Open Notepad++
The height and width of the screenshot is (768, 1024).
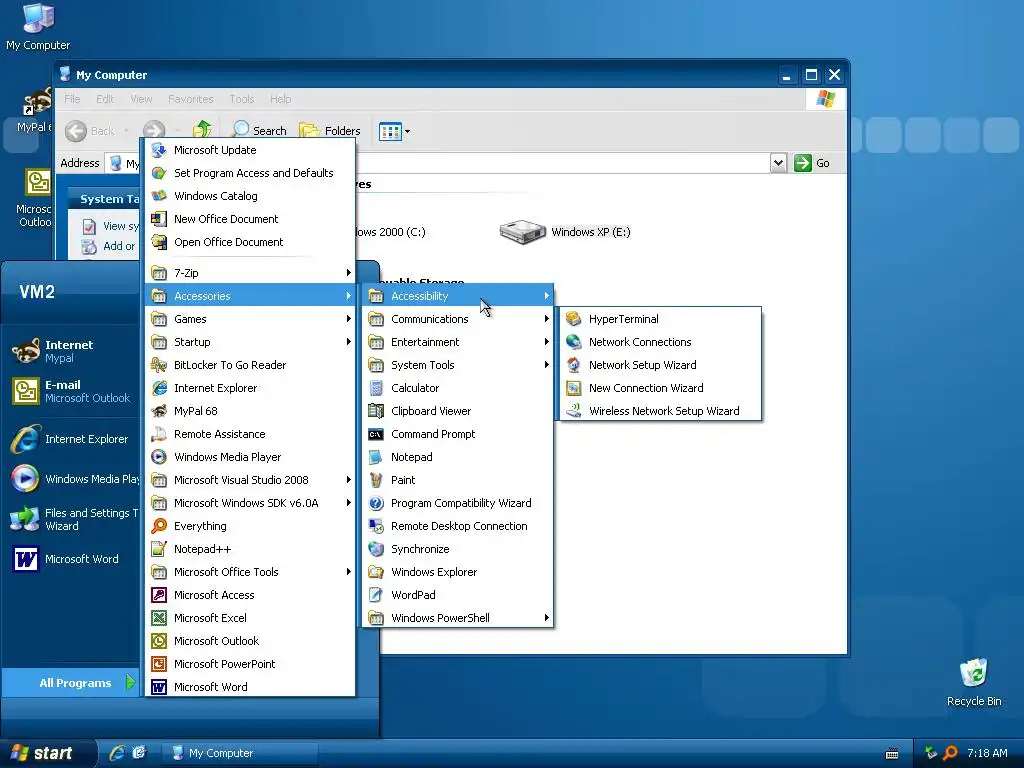coord(250,549)
